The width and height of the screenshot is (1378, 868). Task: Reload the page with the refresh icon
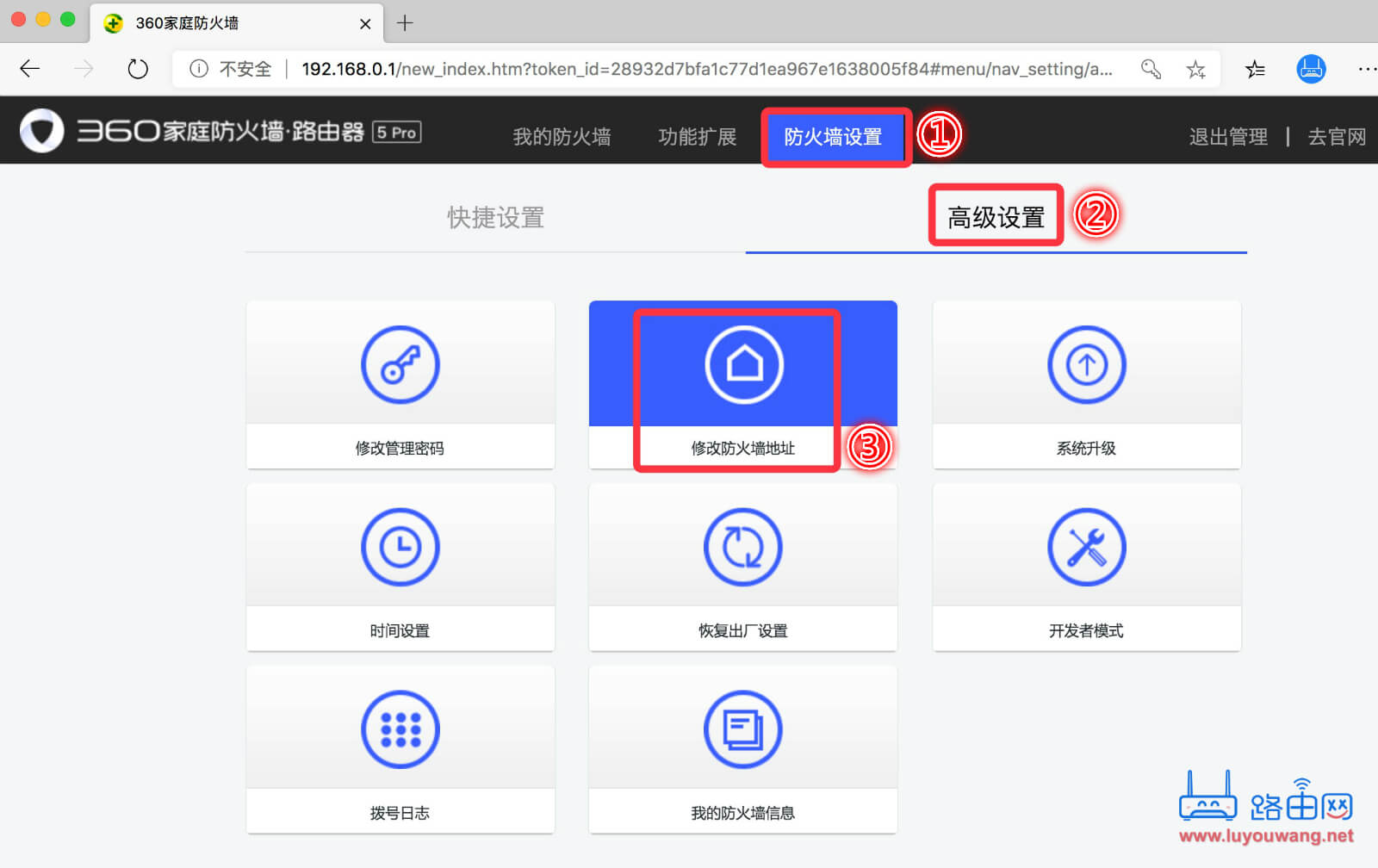pos(138,69)
